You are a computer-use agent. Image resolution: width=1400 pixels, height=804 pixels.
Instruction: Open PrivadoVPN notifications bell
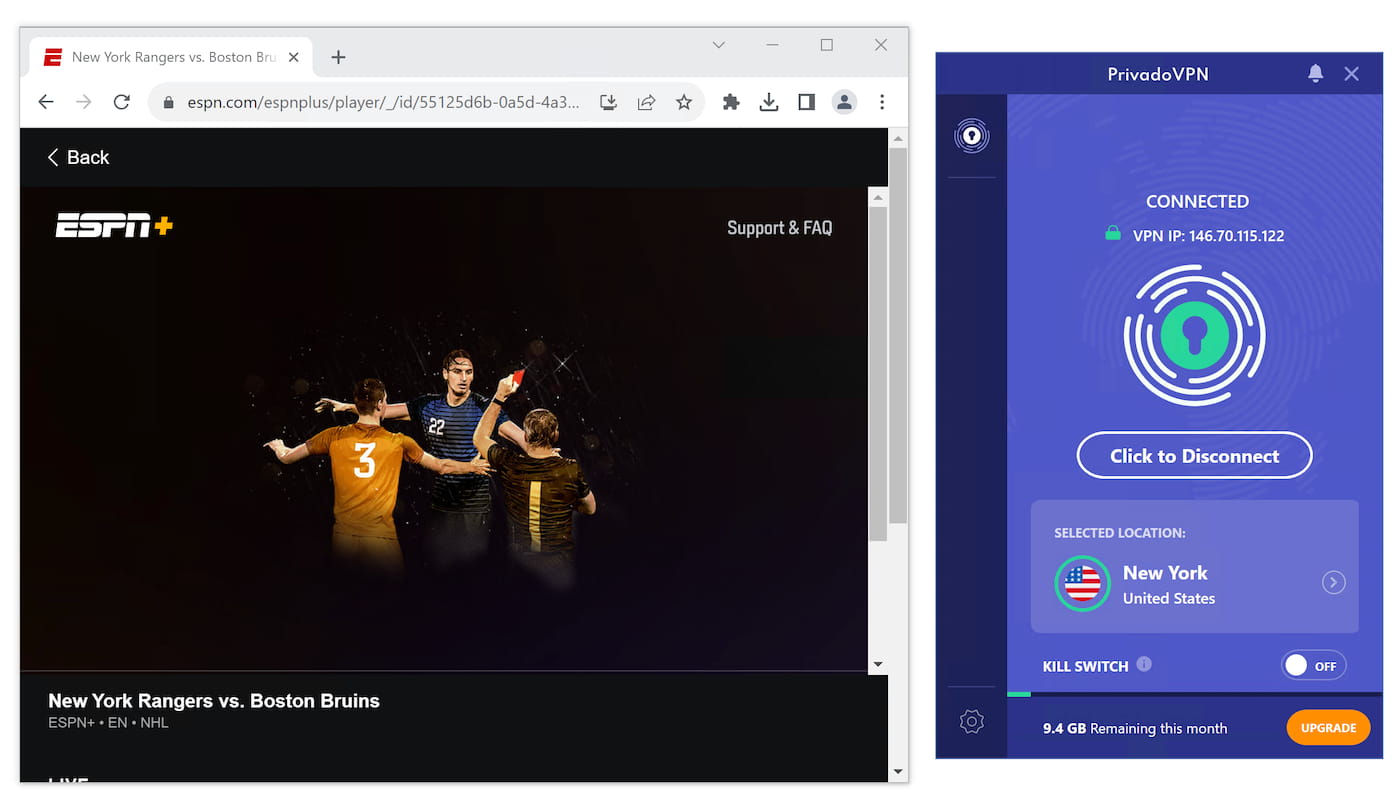tap(1315, 74)
